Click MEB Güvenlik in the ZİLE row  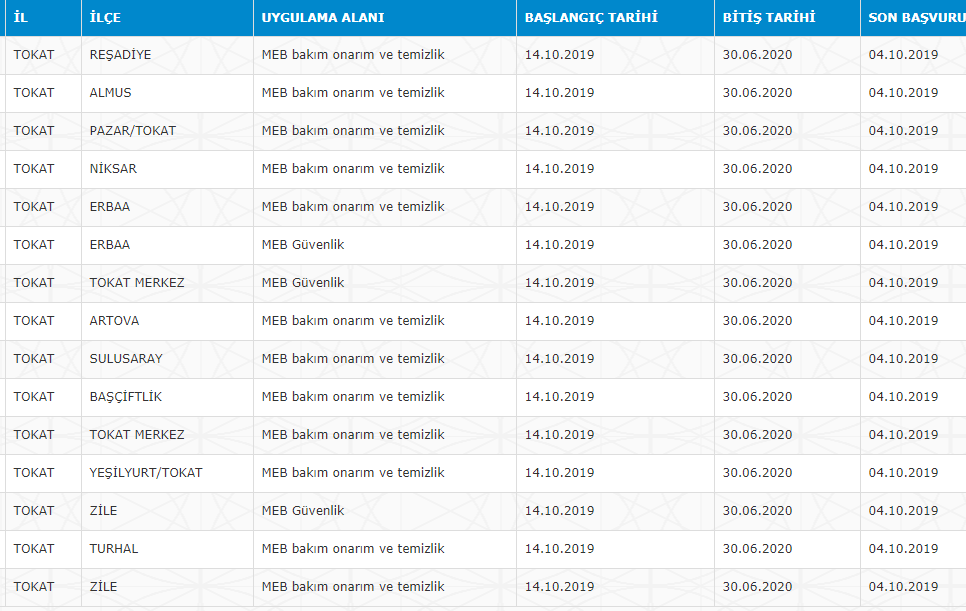(x=302, y=511)
